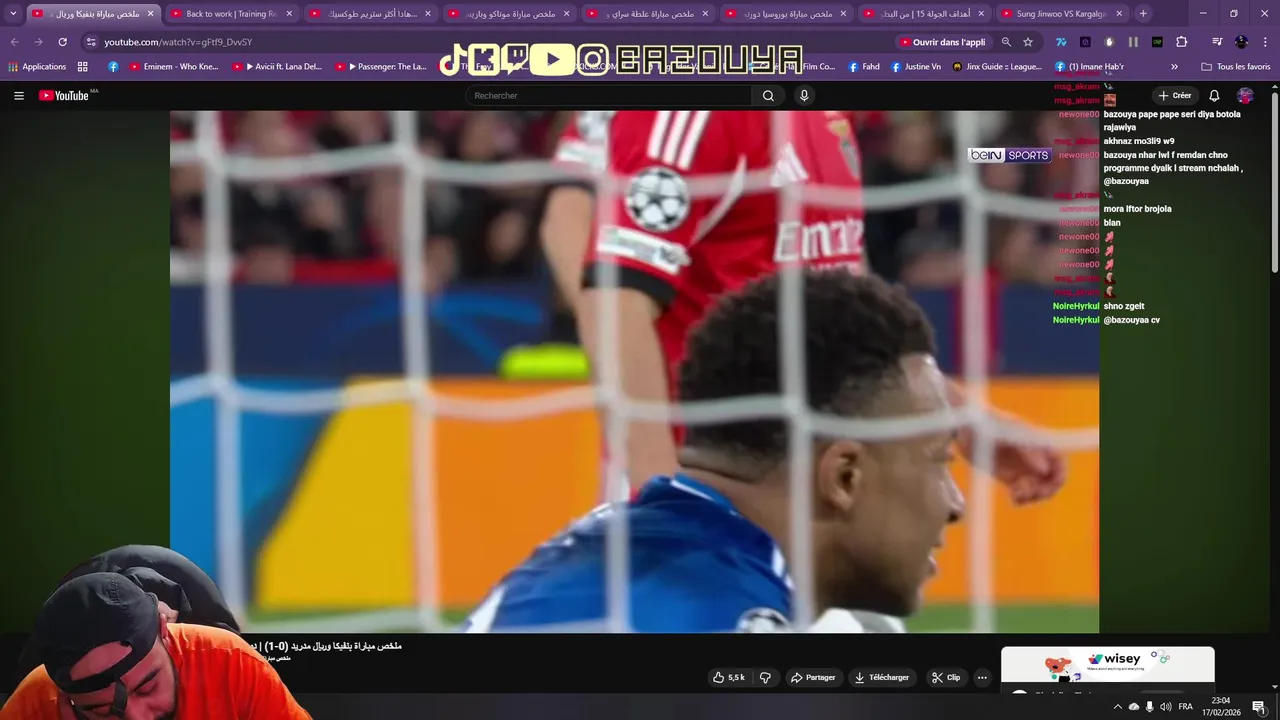Click the YouTube search magnifier button
Screen dimensions: 1280x720
point(768,96)
